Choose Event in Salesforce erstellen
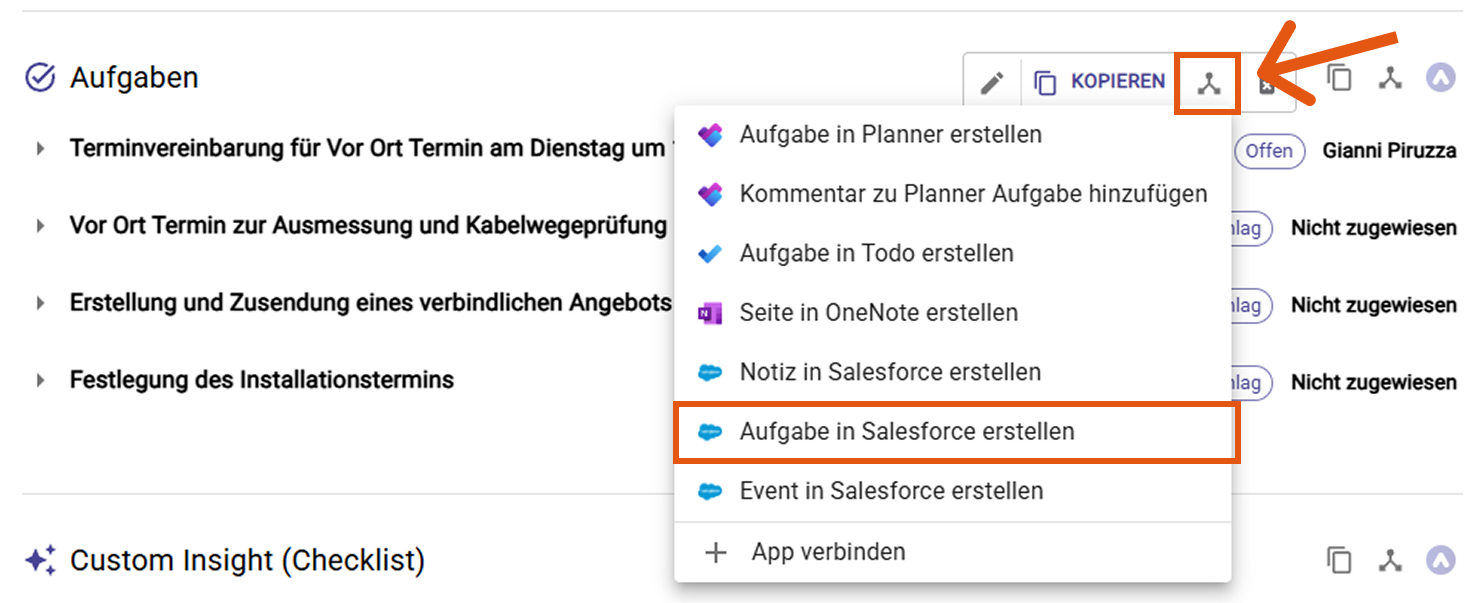The width and height of the screenshot is (1481, 603). pos(890,491)
